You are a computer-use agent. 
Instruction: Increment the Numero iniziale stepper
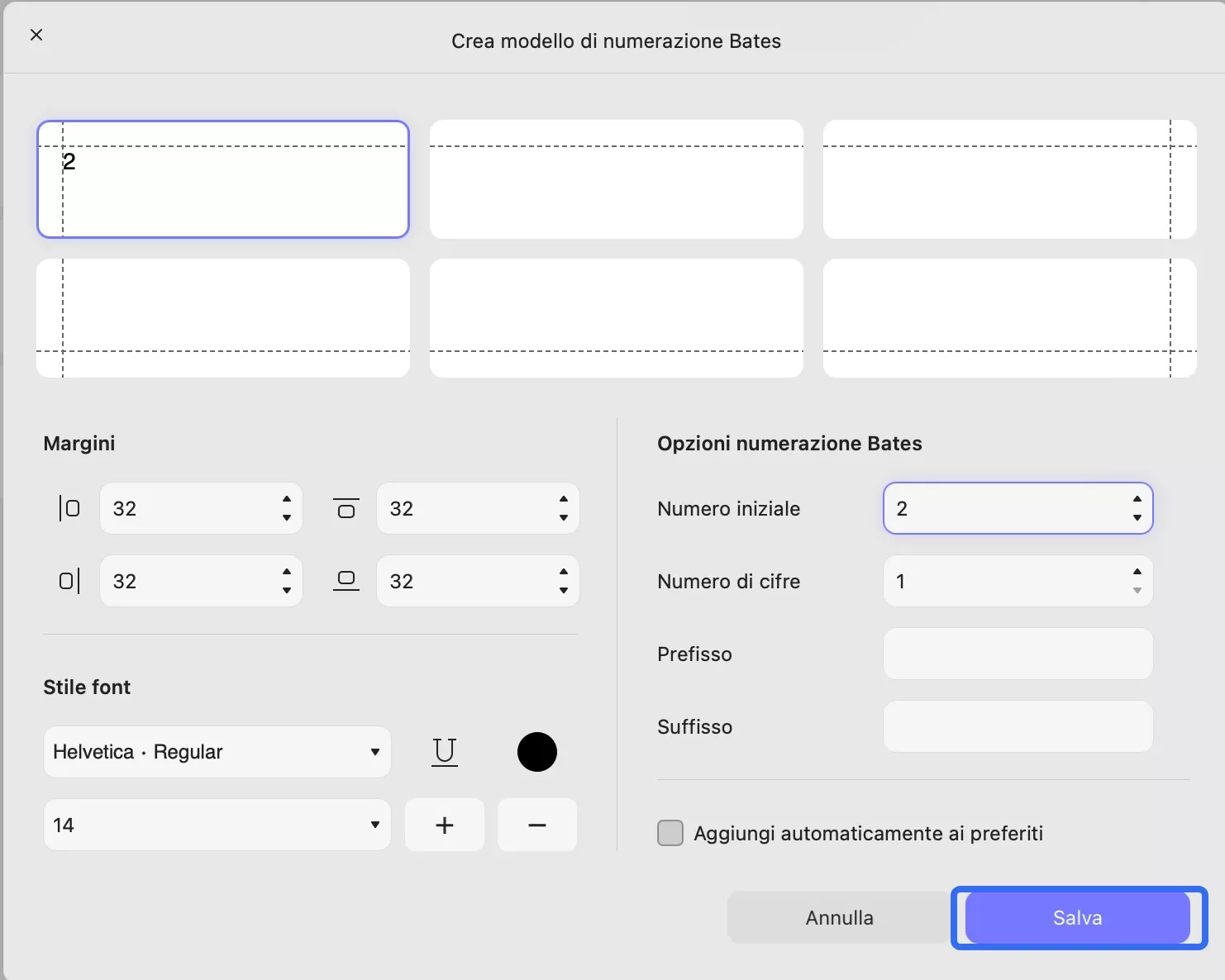(x=1137, y=499)
